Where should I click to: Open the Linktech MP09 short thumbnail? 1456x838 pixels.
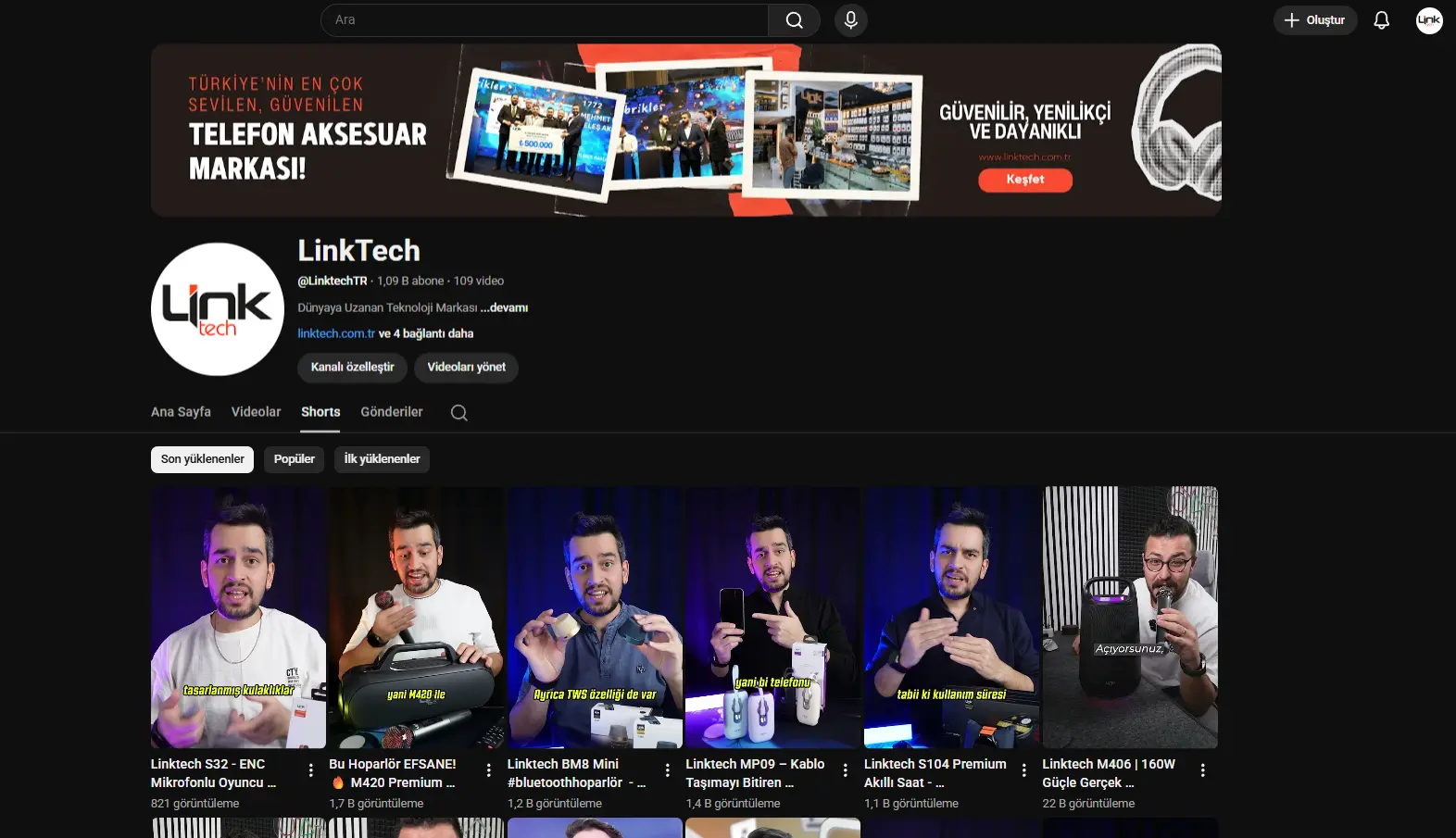[x=772, y=617]
